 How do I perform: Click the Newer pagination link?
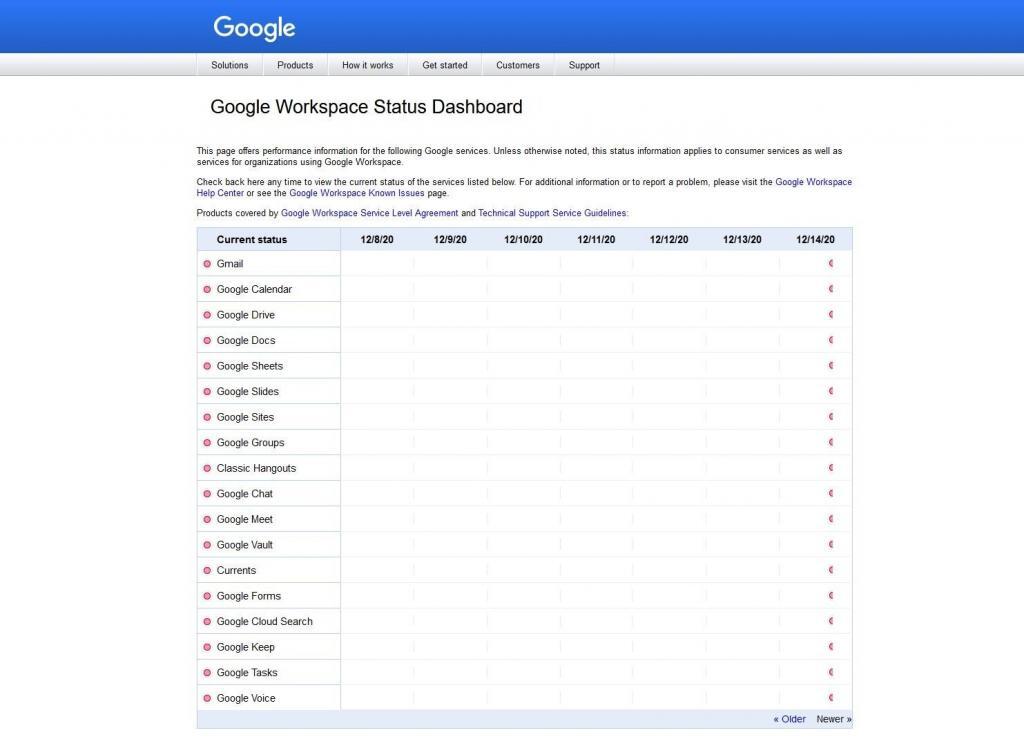pos(833,719)
